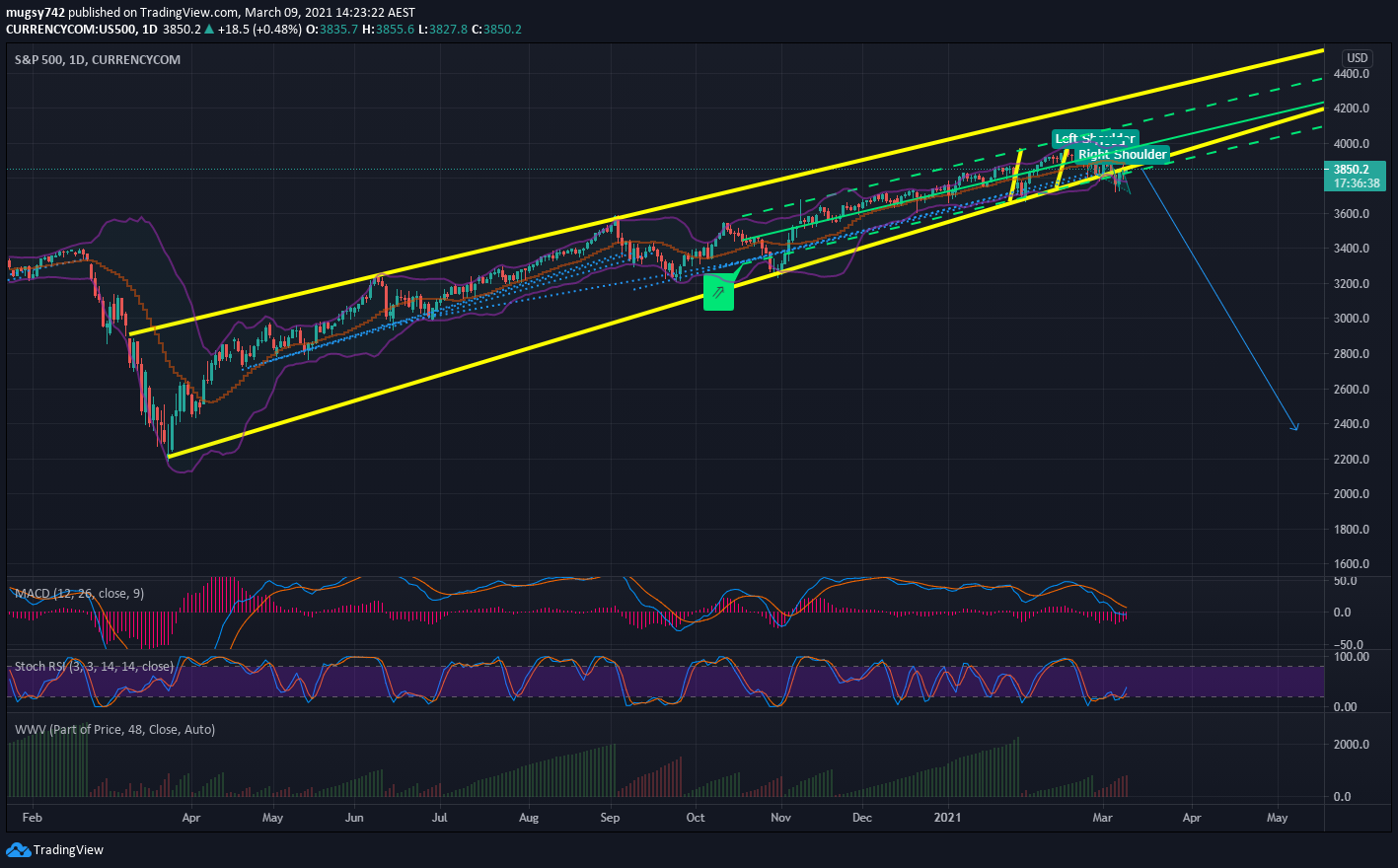This screenshot has width=1398, height=868.
Task: Click the Dec label on time axis
Action: (862, 818)
